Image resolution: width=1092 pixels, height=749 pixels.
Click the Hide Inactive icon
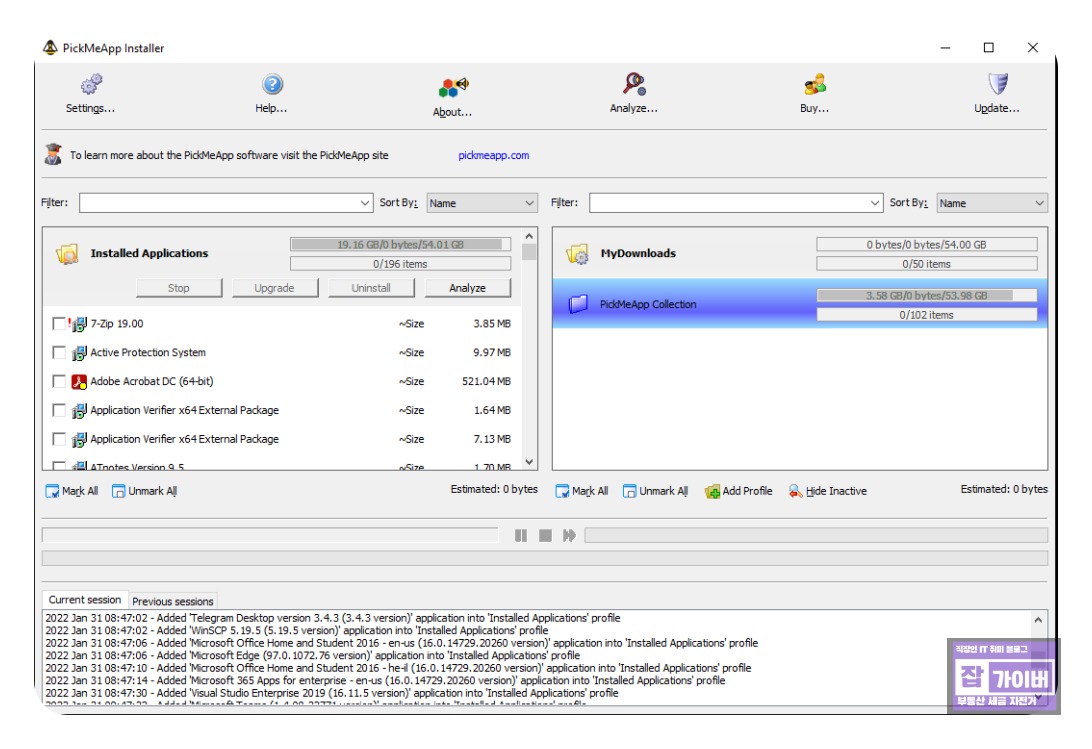(x=795, y=491)
